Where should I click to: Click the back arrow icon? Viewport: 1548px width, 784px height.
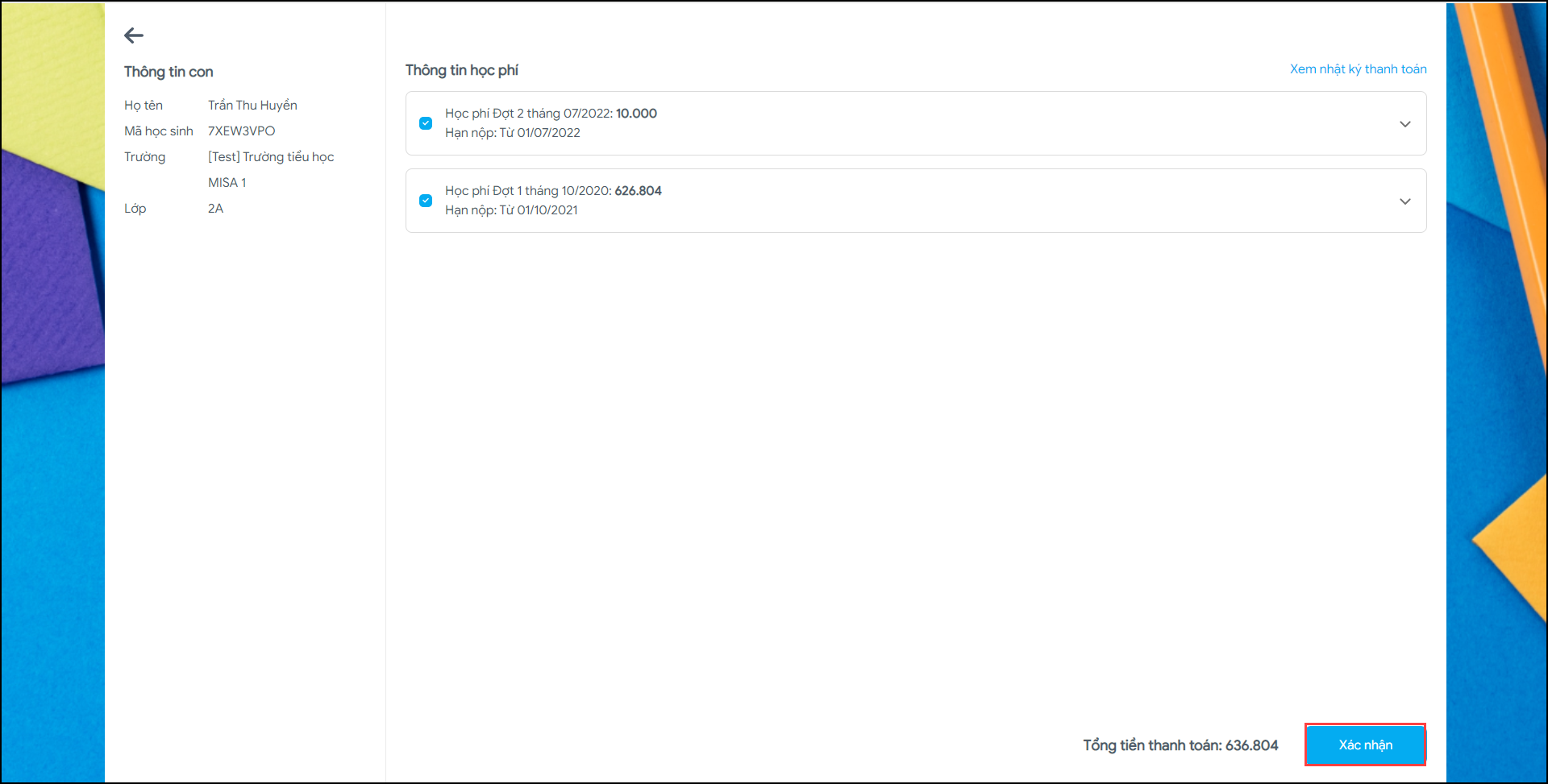click(x=134, y=35)
